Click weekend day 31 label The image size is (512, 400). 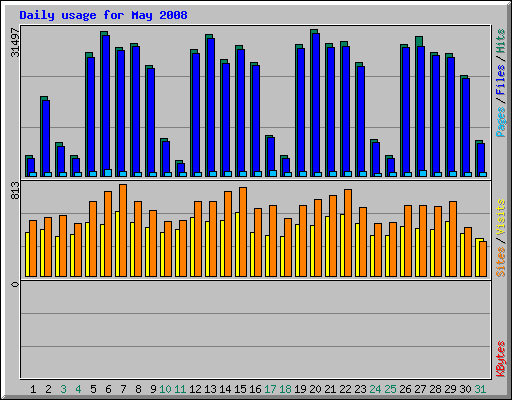480,389
